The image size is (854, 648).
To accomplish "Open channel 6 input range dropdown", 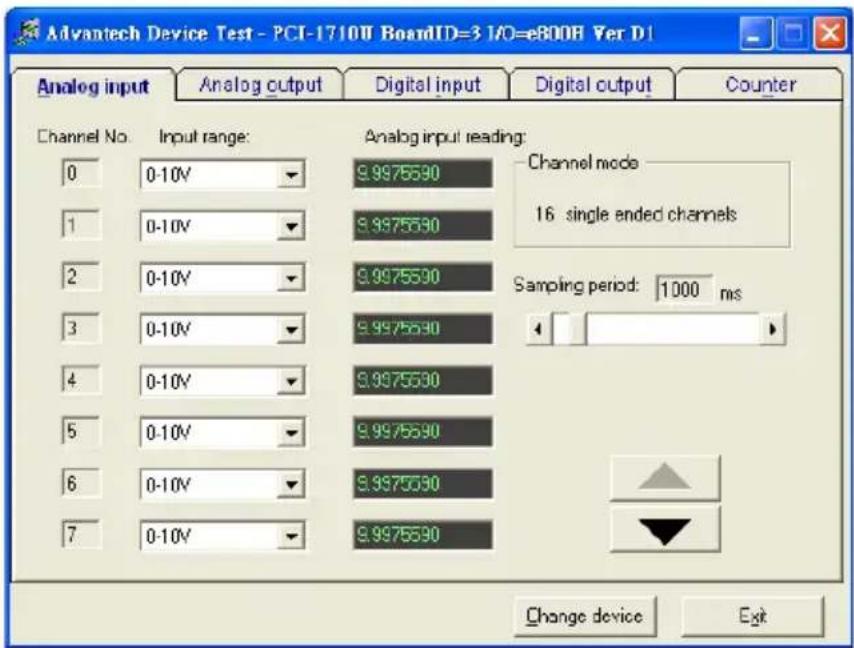I will tap(291, 485).
